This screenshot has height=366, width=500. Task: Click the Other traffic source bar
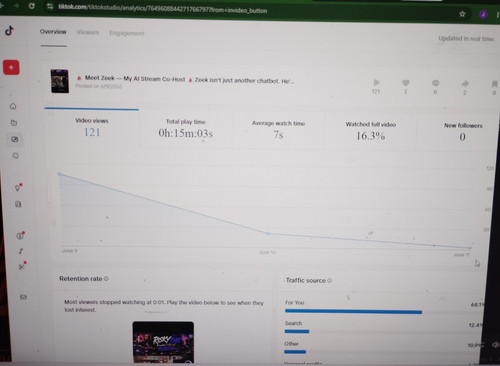tap(295, 352)
